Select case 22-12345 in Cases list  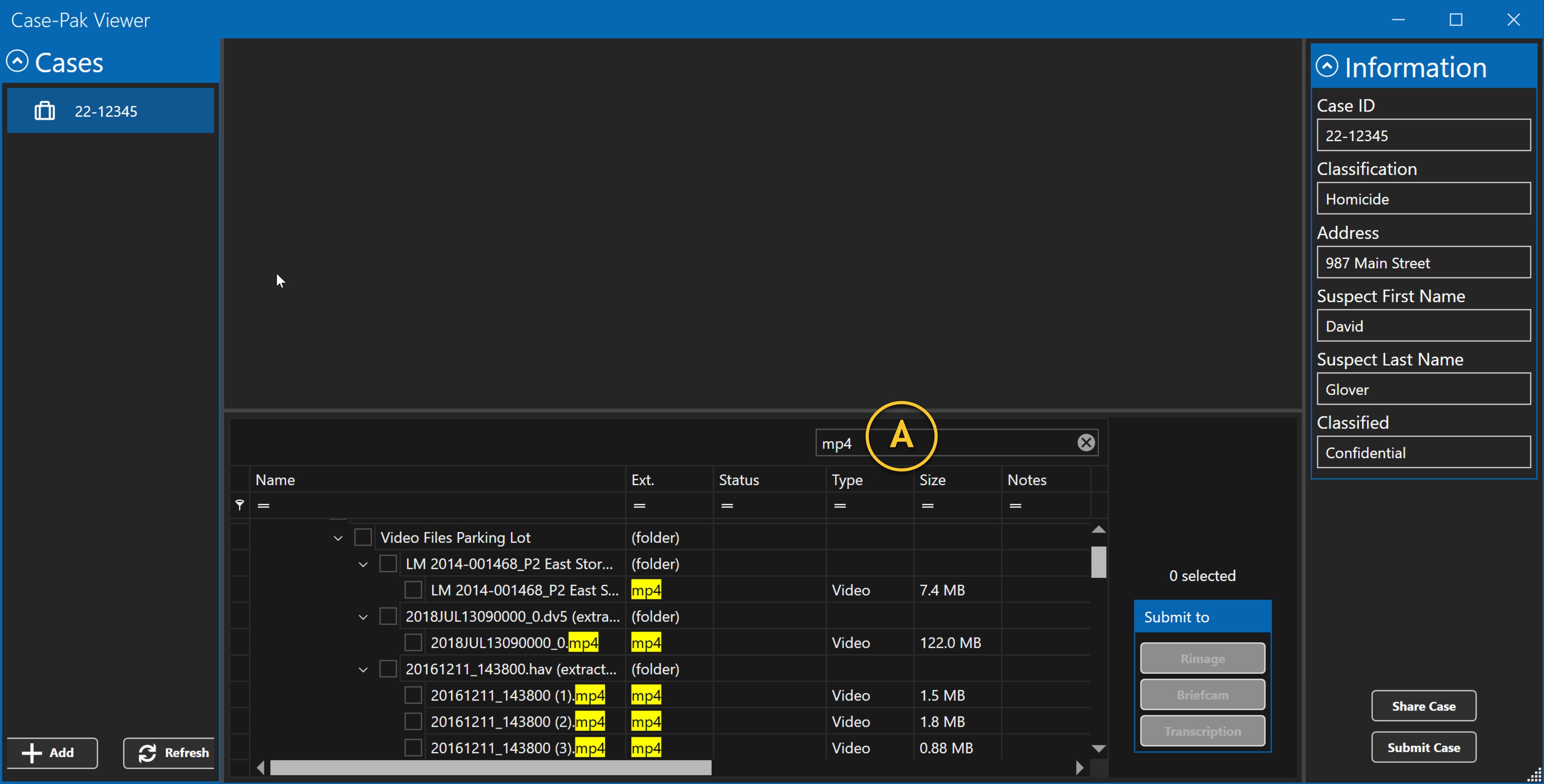(x=110, y=111)
